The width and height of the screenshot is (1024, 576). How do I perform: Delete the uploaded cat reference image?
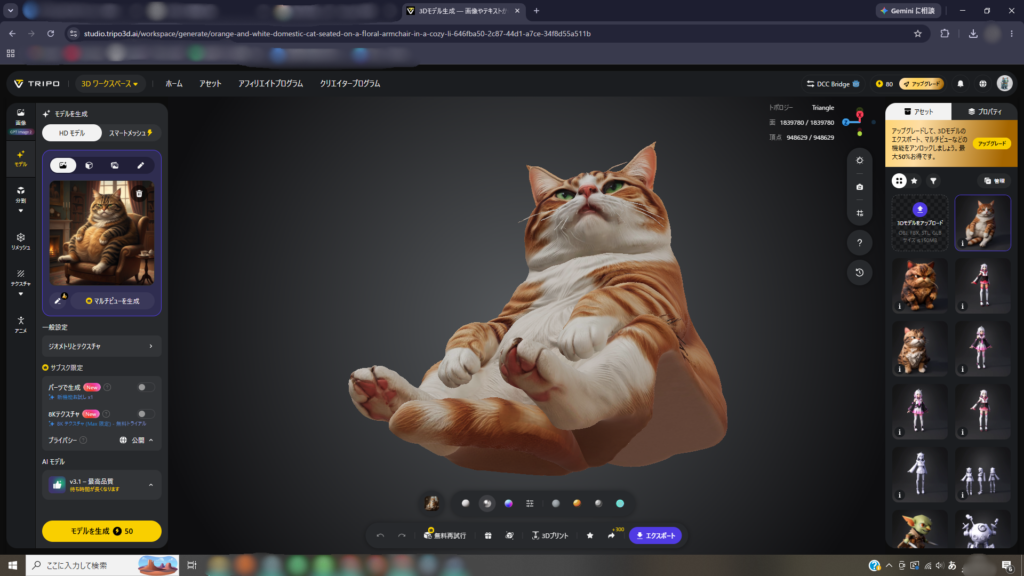tap(139, 193)
